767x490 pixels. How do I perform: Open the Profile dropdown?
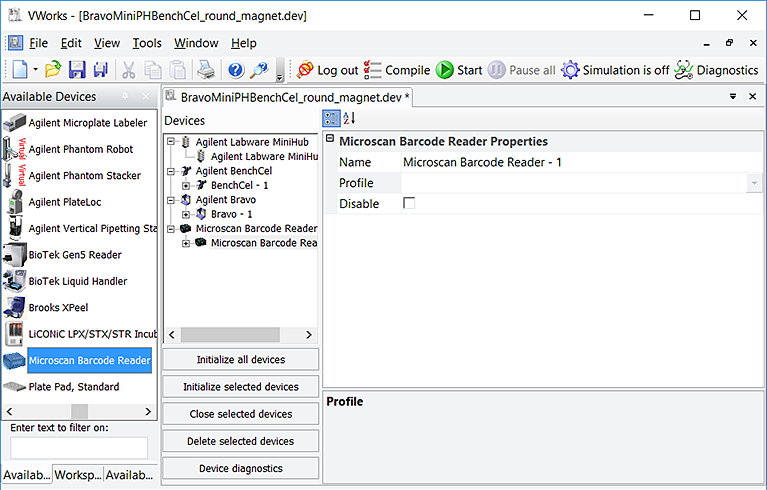coord(752,183)
